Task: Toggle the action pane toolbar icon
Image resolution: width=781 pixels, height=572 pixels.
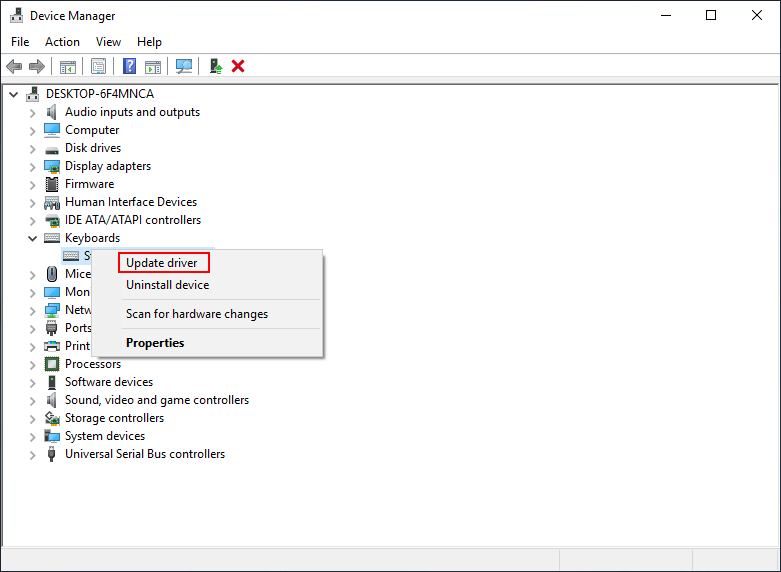Action: pyautogui.click(x=153, y=66)
